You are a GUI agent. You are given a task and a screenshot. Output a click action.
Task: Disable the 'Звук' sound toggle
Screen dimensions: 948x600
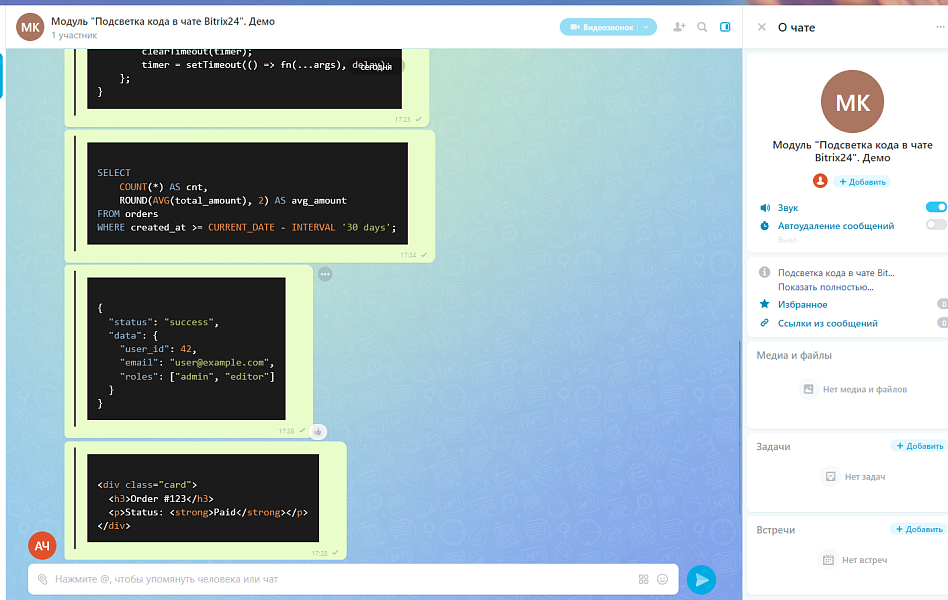coord(935,207)
